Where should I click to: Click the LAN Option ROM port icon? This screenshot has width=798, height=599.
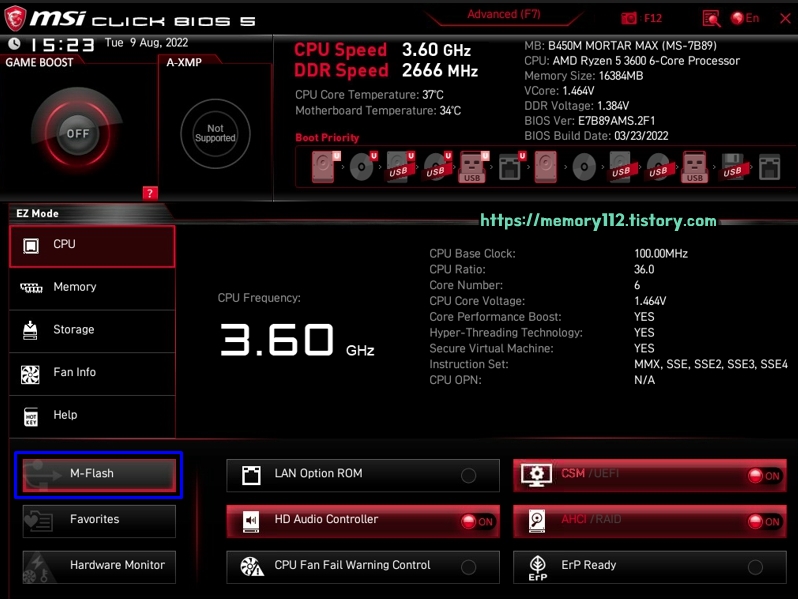251,475
